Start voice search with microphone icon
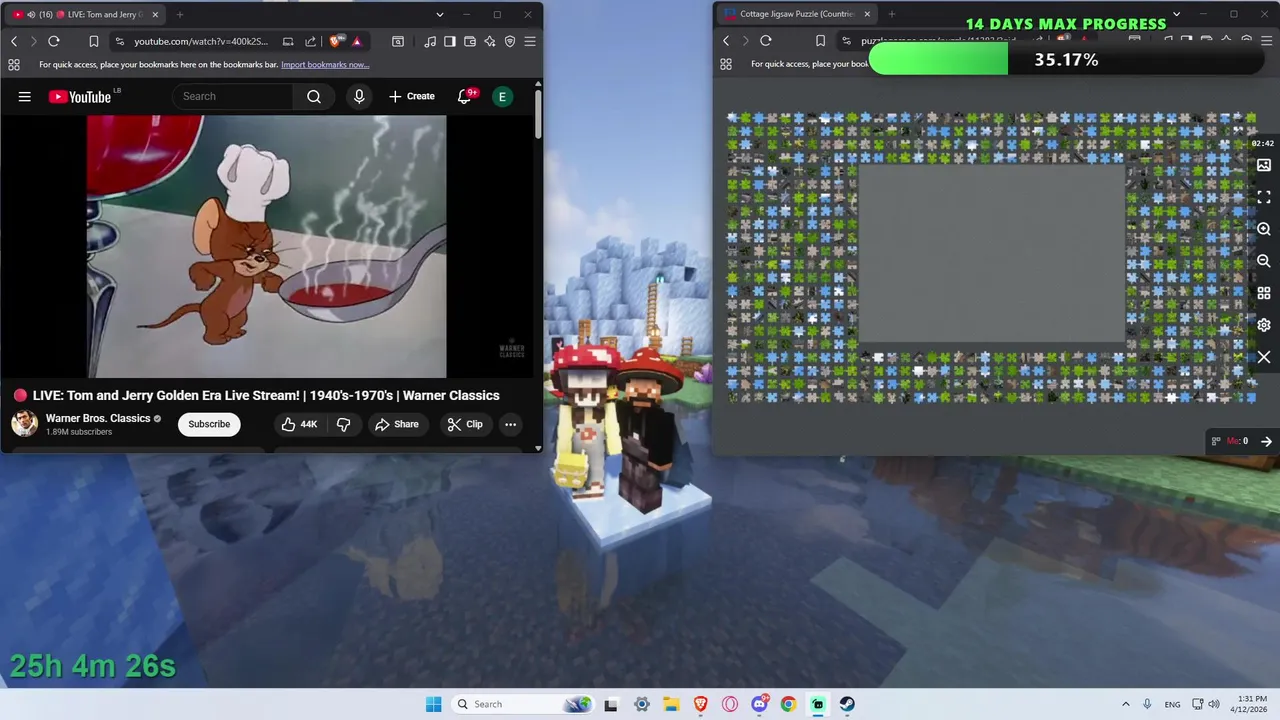This screenshot has width=1280, height=720. pyautogui.click(x=359, y=96)
